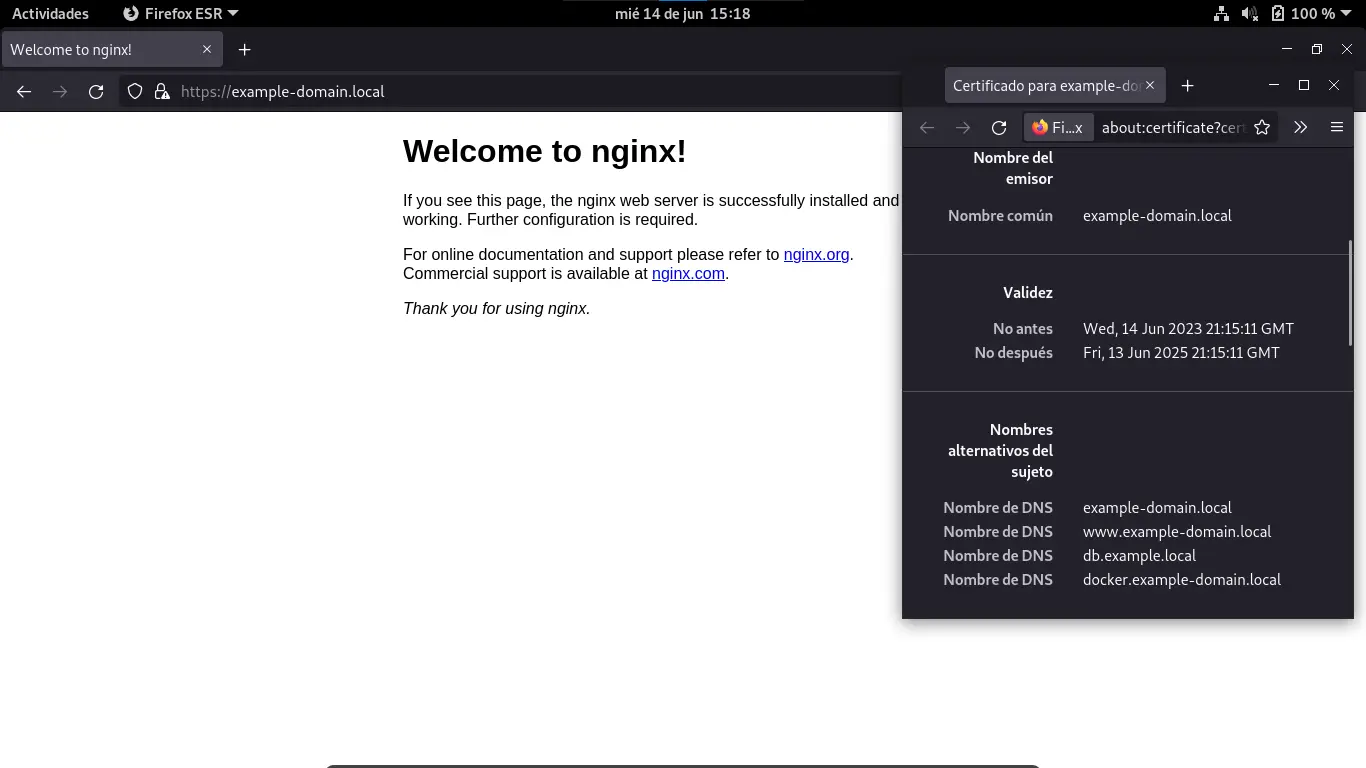Click the about:certificate address field
Image resolution: width=1366 pixels, height=768 pixels.
pos(1173,127)
